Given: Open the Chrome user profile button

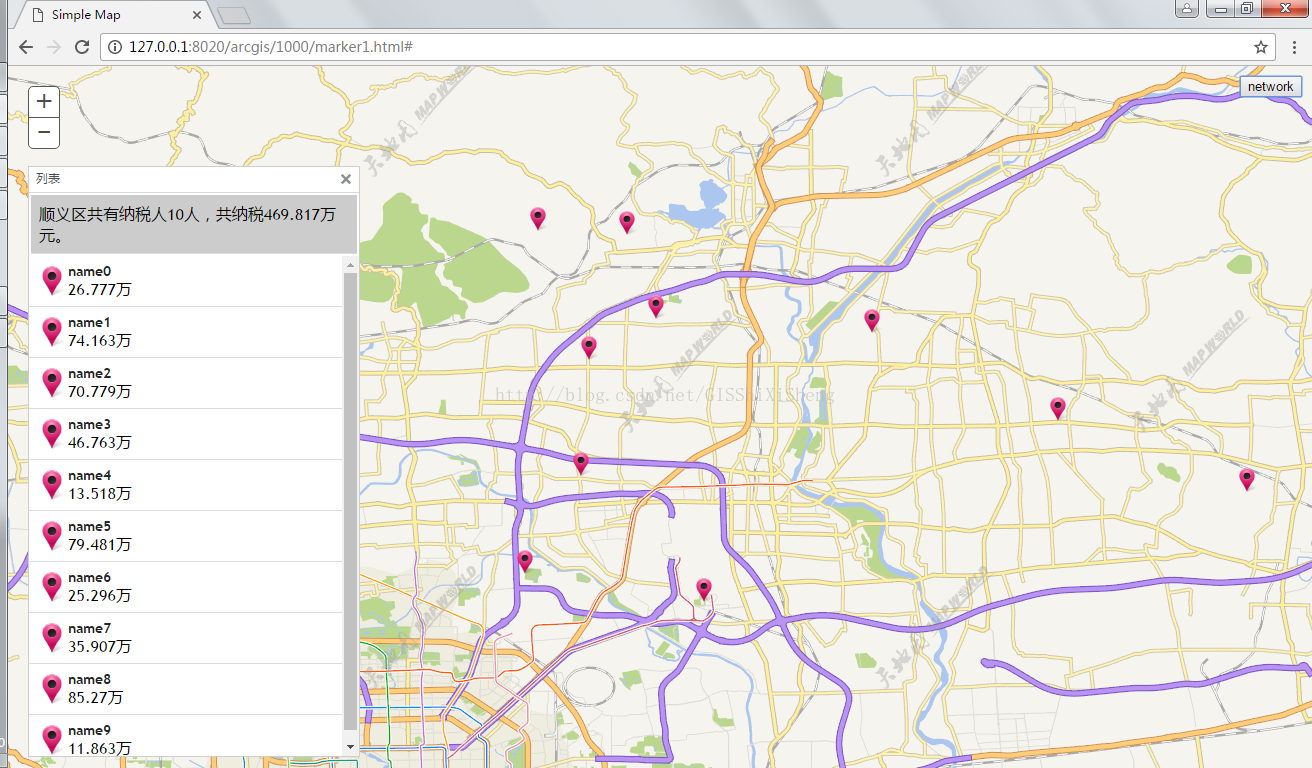Looking at the screenshot, I should [x=1186, y=9].
